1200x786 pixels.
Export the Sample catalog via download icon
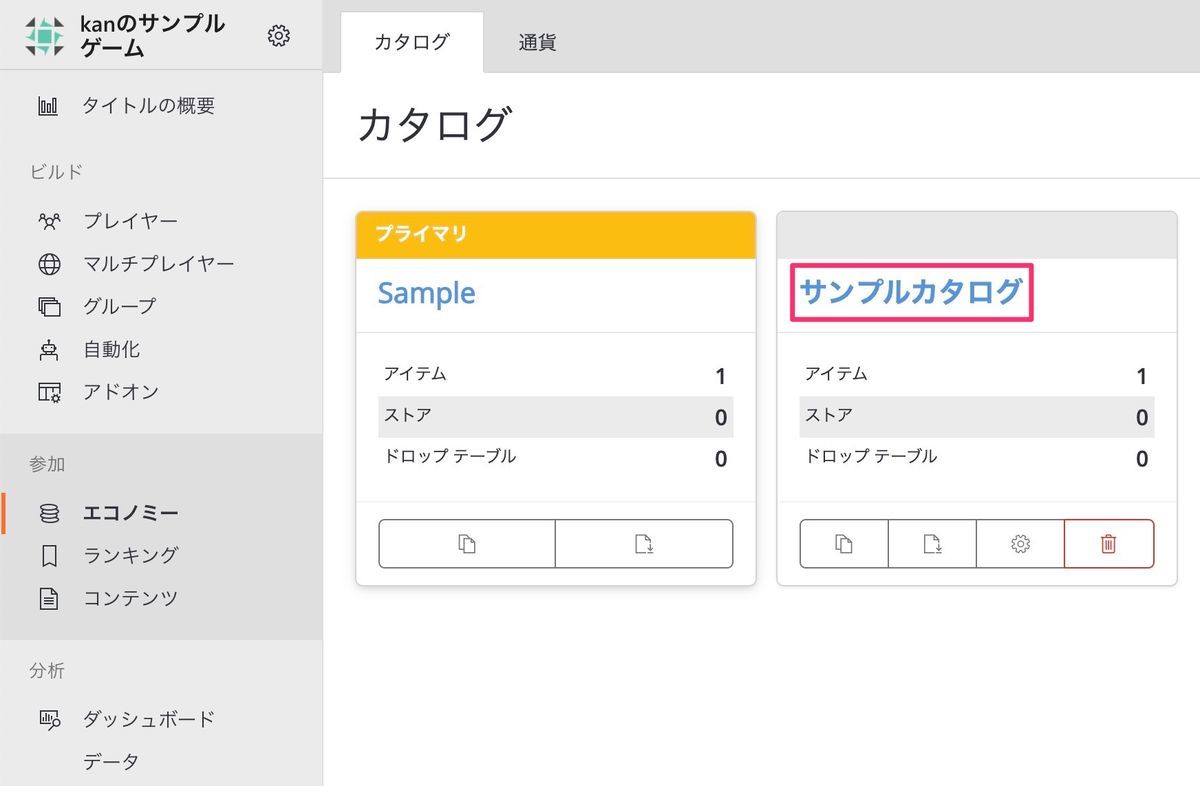643,542
